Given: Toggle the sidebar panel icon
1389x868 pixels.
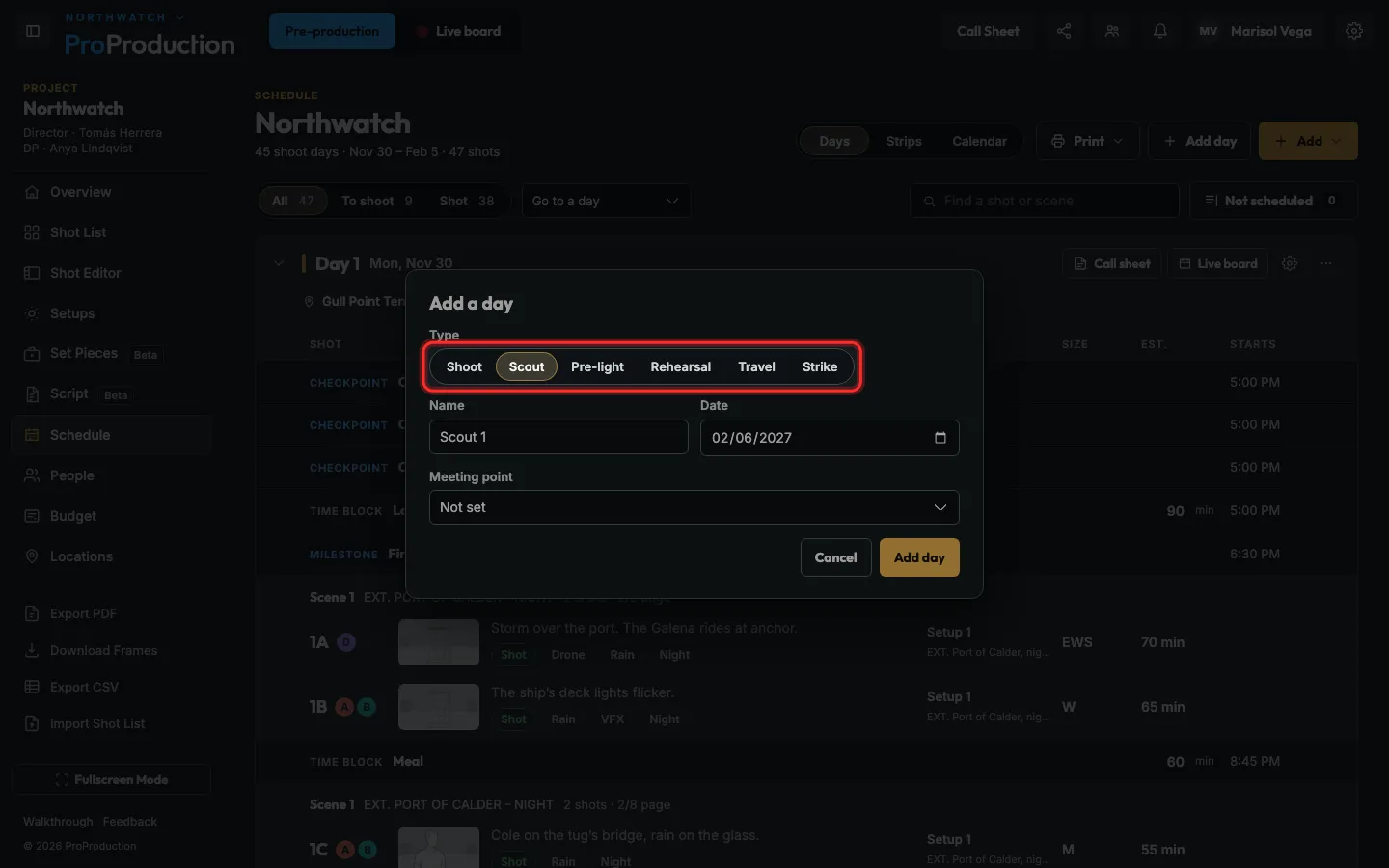Looking at the screenshot, I should click(x=33, y=31).
